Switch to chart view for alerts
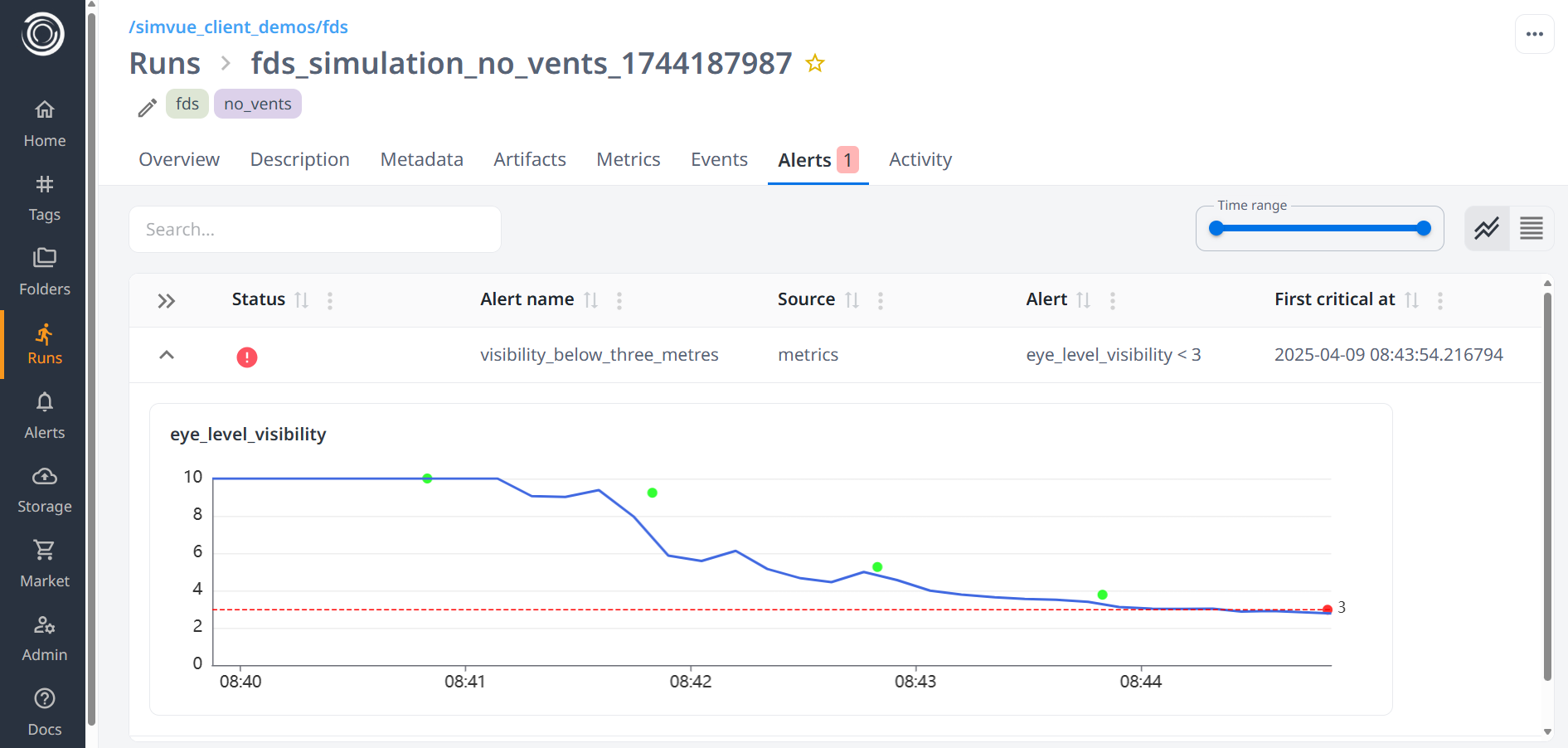Screen dimensions: 1568x748 pos(1487,228)
